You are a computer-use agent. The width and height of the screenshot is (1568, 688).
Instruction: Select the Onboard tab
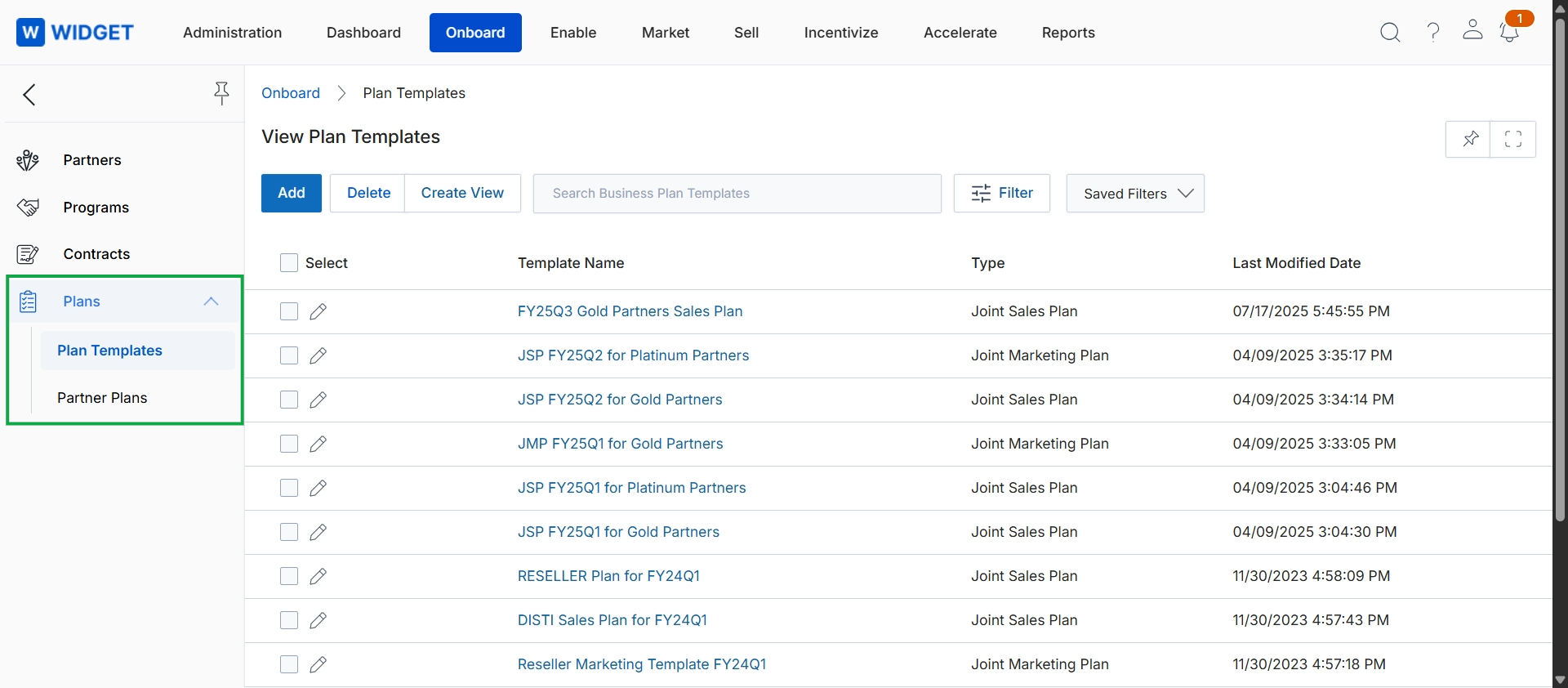475,33
